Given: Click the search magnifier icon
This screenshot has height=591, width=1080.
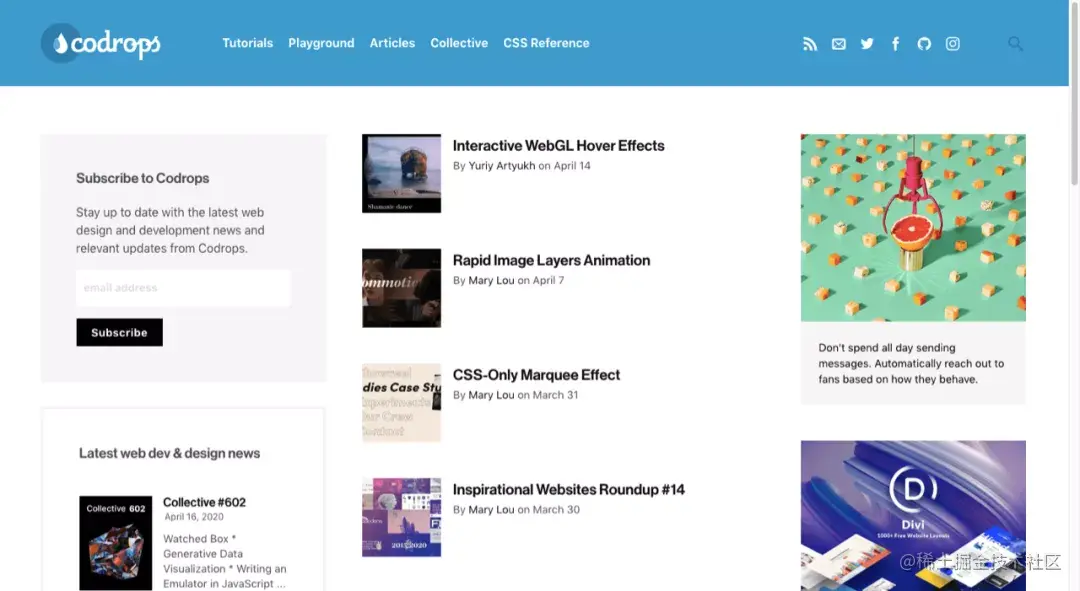Looking at the screenshot, I should 1015,44.
